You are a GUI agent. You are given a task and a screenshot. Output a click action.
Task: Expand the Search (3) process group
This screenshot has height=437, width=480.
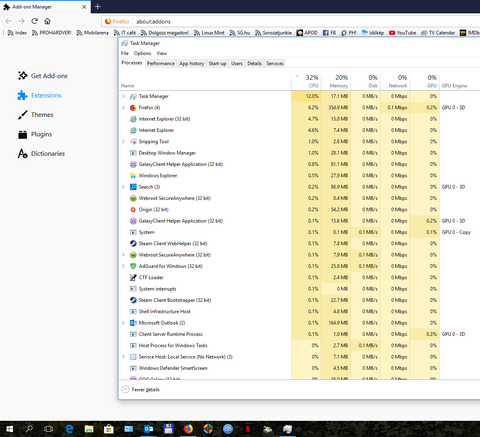(x=123, y=187)
